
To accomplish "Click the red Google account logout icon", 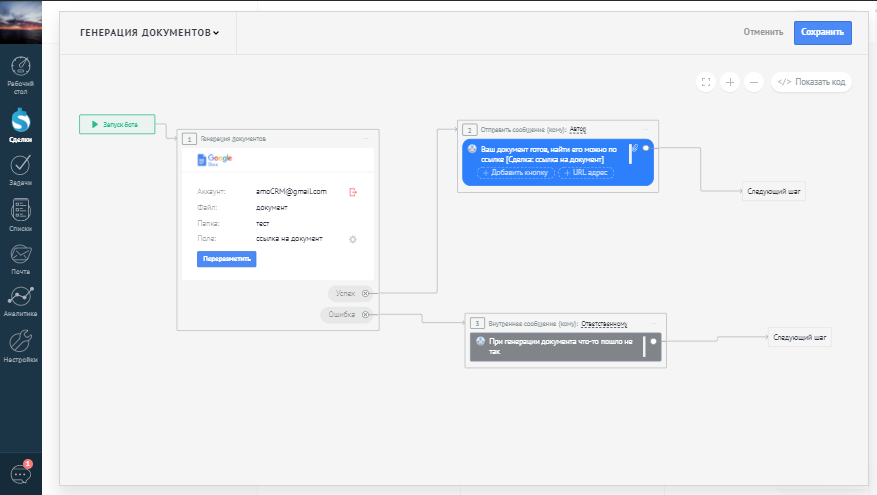I will click(353, 191).
